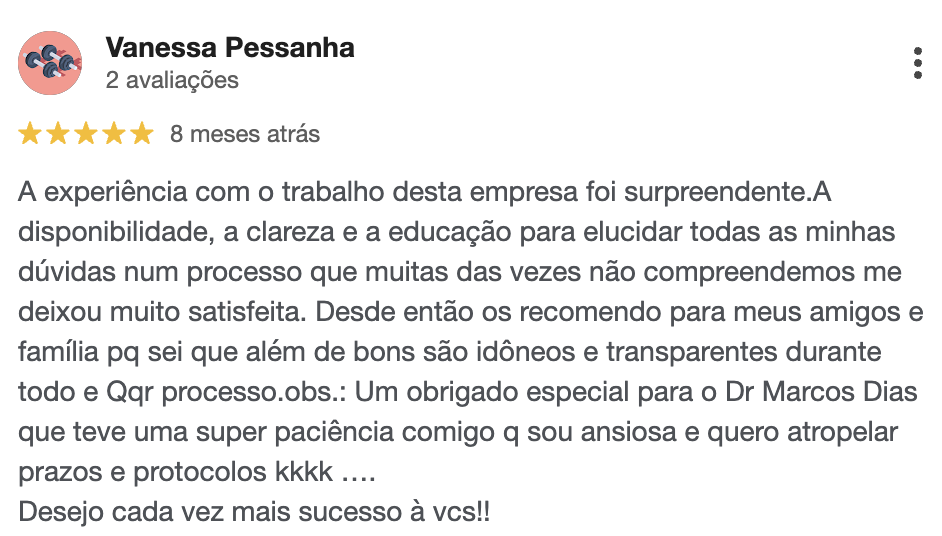Open Vanessa Pessanha's profile name link
The width and height of the screenshot is (942, 536).
click(230, 48)
